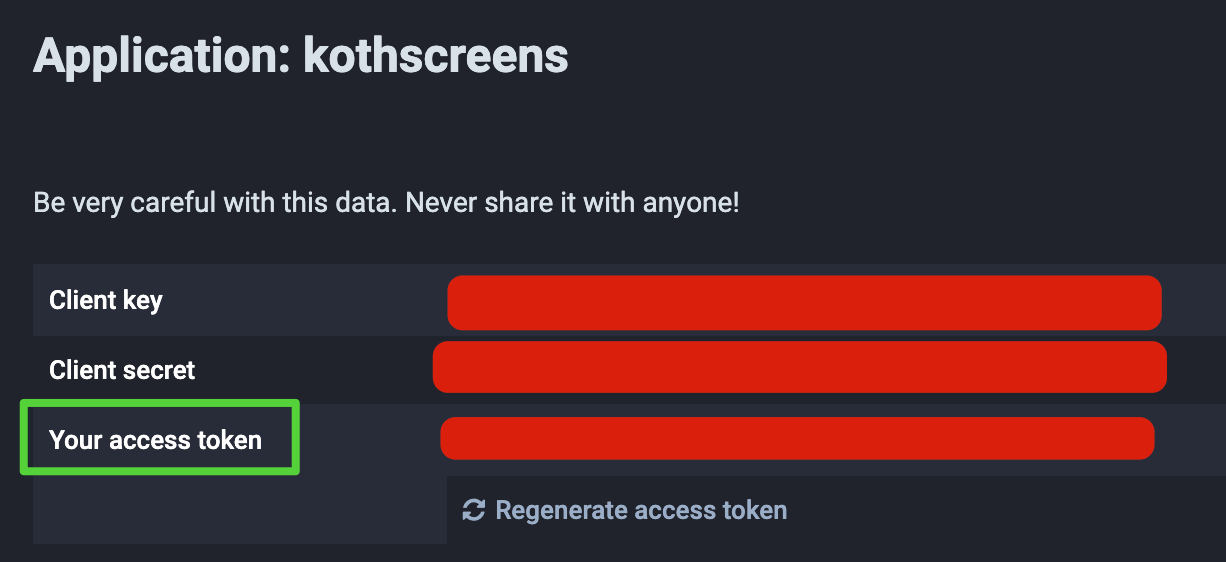Click the circular arrows regenerate icon
Viewport: 1226px width, 562px height.
click(473, 510)
